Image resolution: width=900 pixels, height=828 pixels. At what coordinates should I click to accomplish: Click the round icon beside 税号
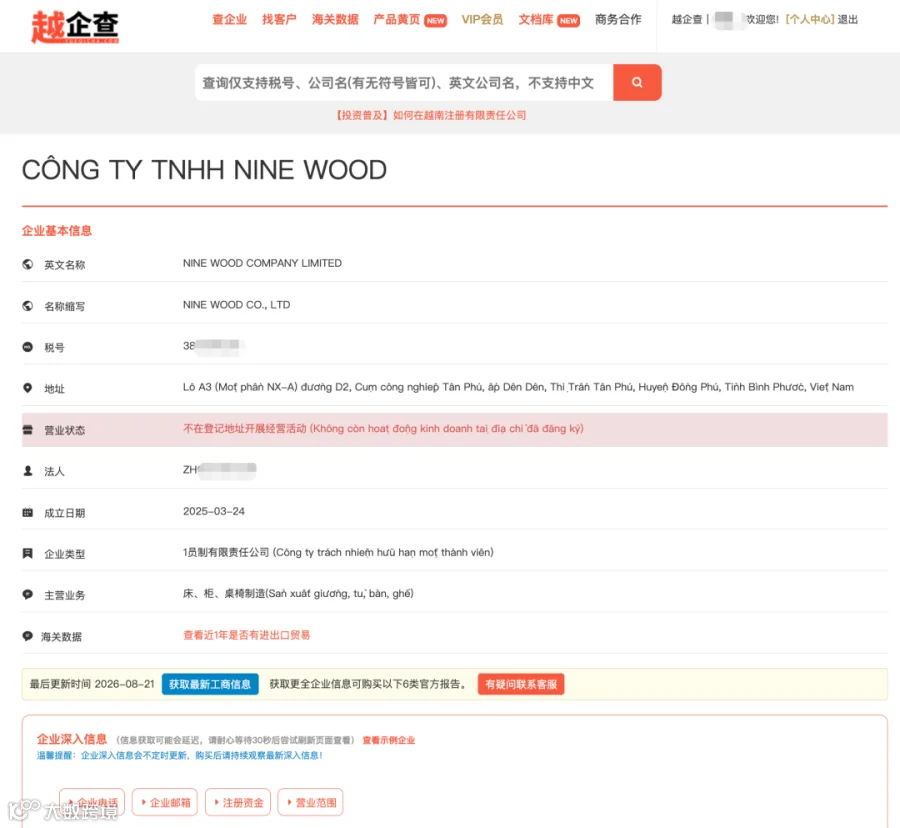click(x=28, y=347)
